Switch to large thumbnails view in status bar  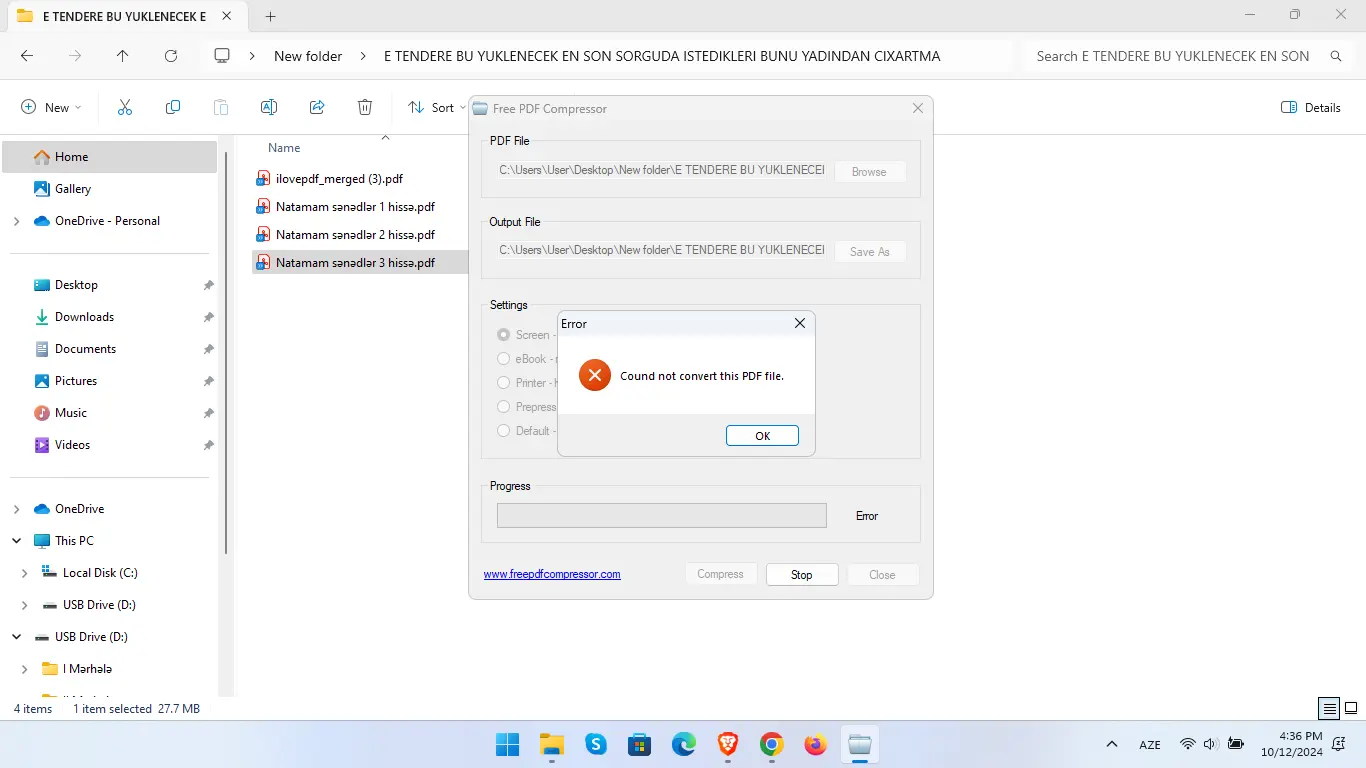(1351, 709)
